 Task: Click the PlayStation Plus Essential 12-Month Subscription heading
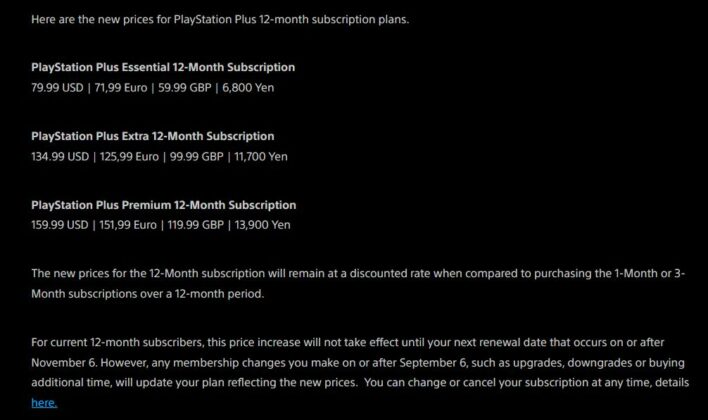[x=163, y=67]
